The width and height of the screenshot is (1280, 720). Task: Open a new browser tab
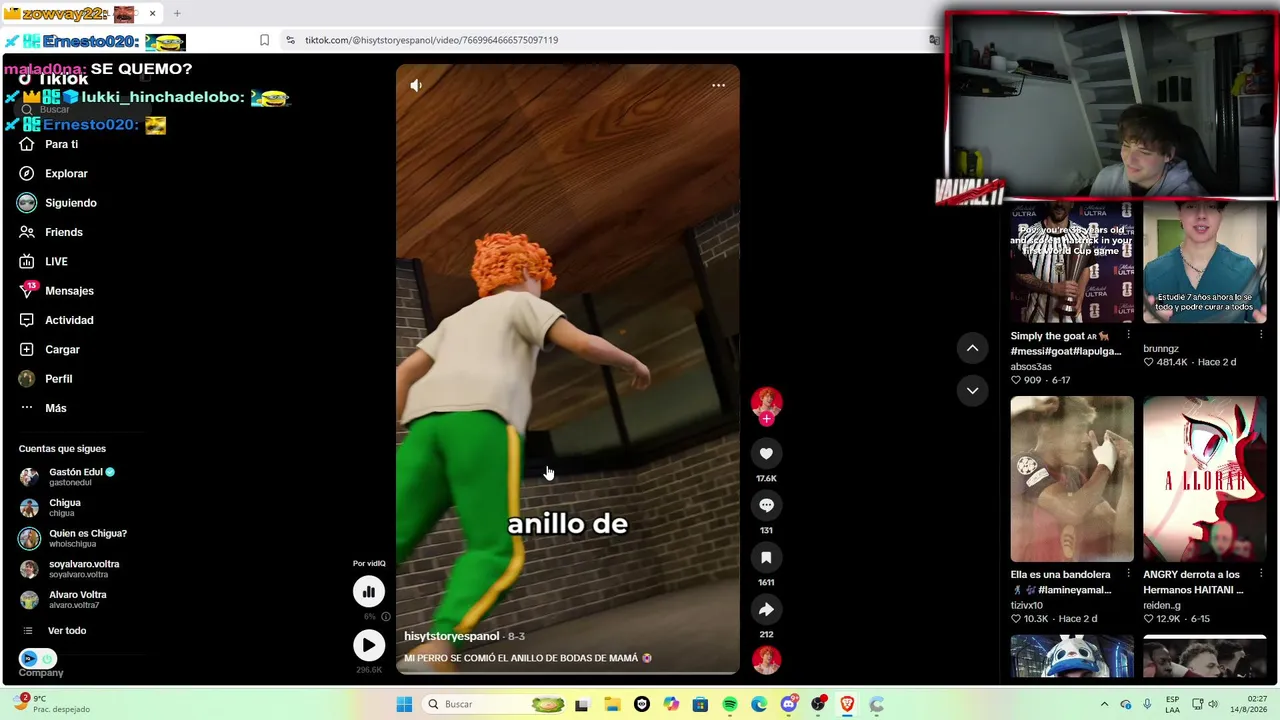[177, 14]
